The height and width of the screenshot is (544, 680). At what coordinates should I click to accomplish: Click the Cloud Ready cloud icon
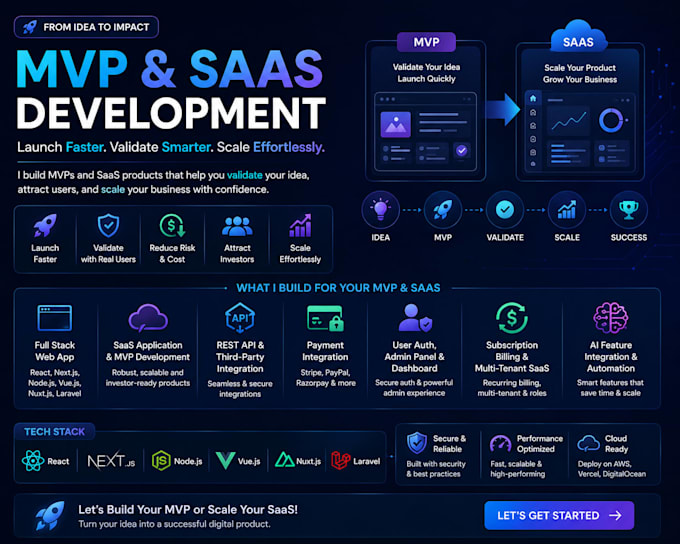588,444
